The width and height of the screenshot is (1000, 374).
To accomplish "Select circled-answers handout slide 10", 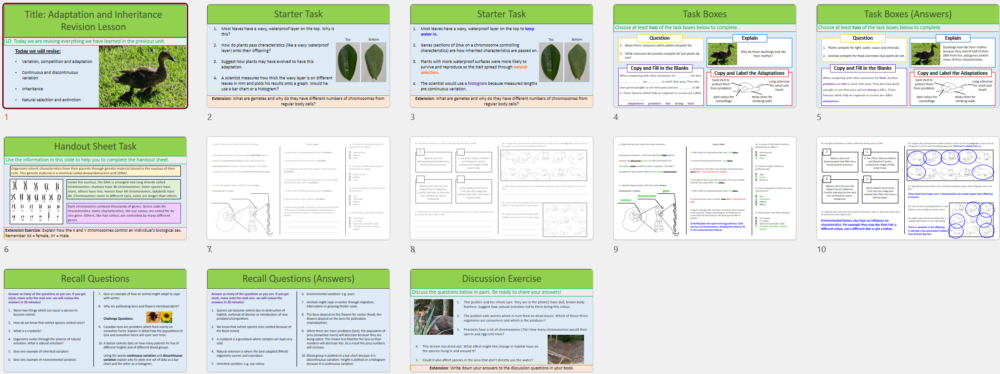I will pyautogui.click(x=908, y=188).
